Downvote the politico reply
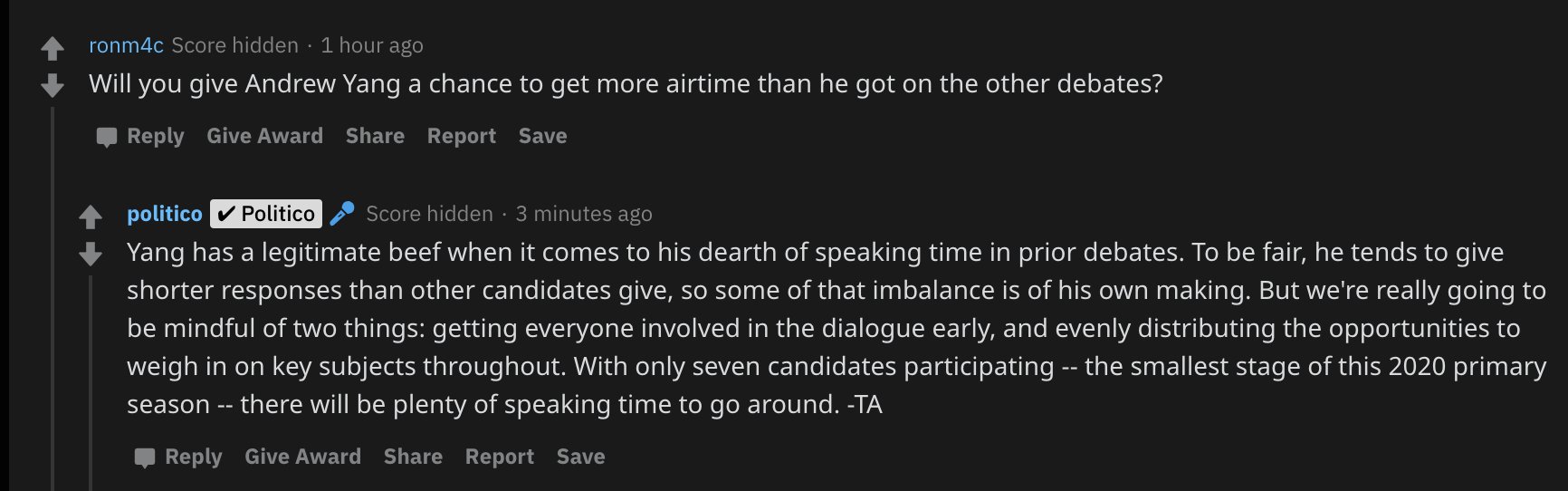The height and width of the screenshot is (491, 1568). (91, 255)
